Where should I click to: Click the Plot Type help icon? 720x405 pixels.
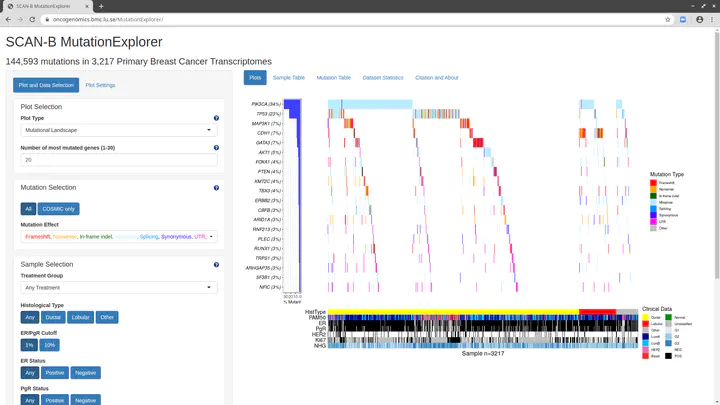point(216,118)
